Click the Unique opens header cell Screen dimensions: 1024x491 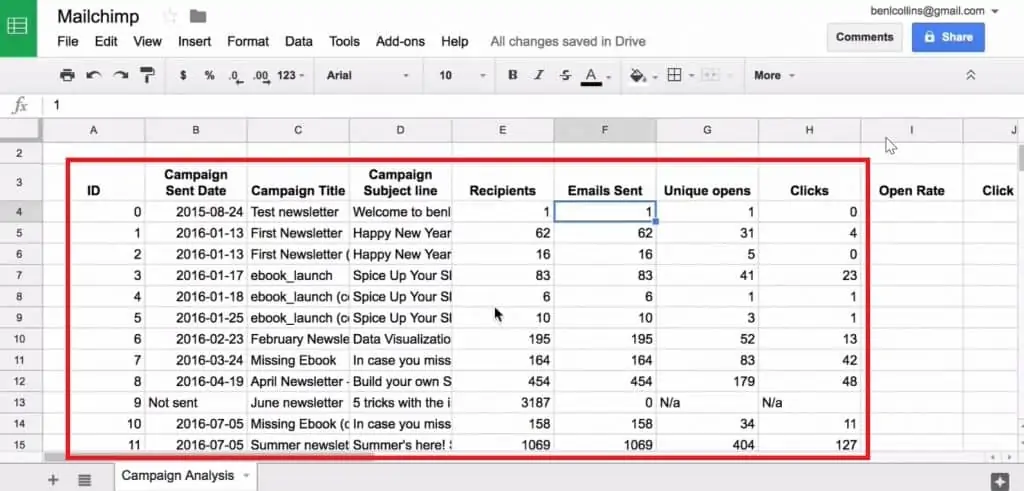(x=707, y=183)
